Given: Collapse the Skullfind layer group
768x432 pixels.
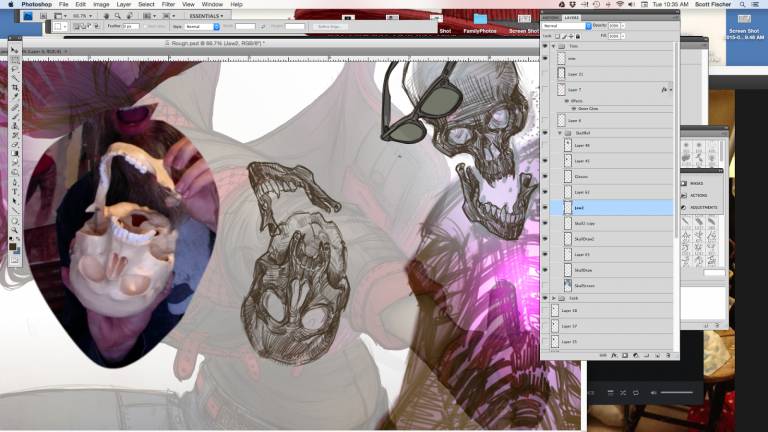Looking at the screenshot, I should [559, 132].
